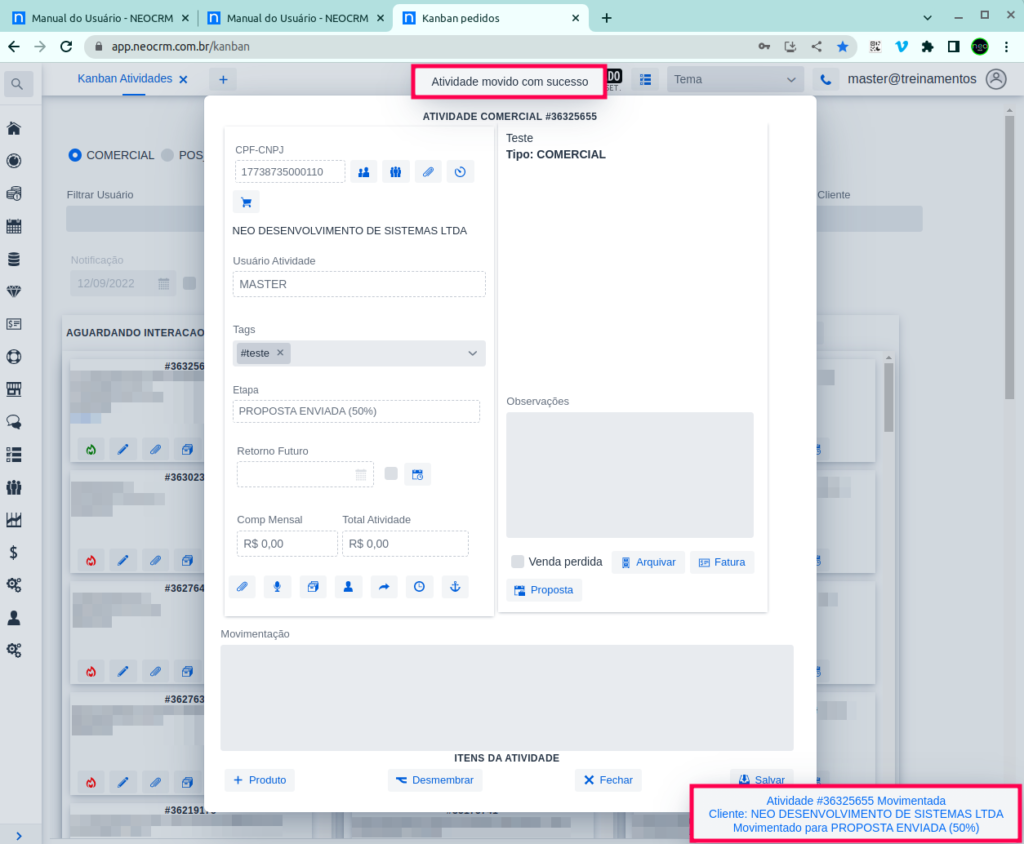Expand the Tags dropdown
Screen dimensions: 1024x844
point(472,353)
